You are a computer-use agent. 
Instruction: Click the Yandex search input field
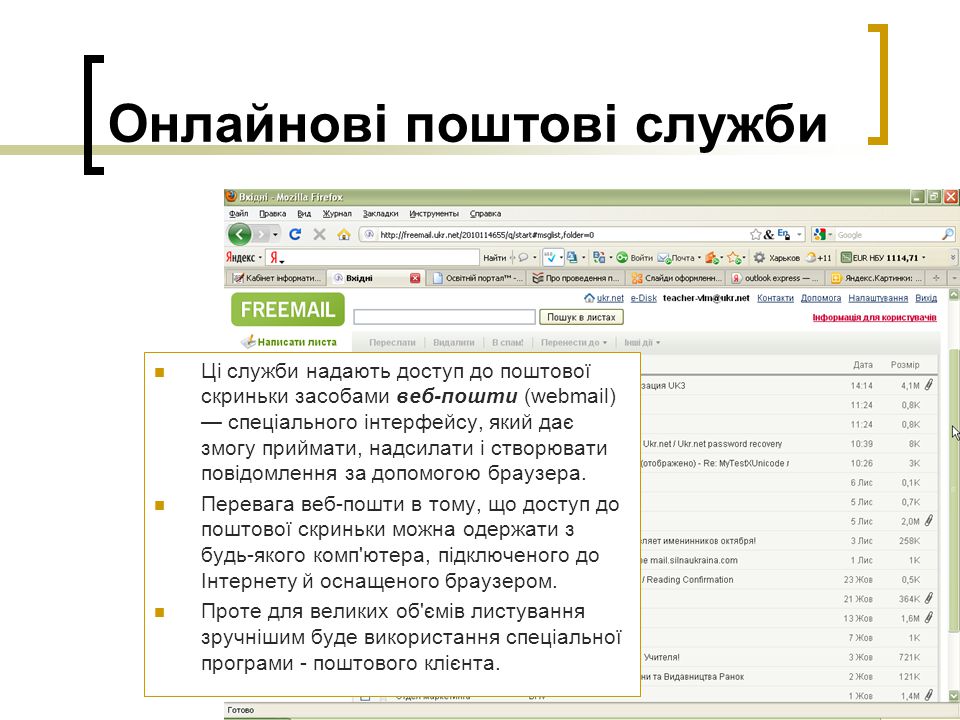pos(373,258)
